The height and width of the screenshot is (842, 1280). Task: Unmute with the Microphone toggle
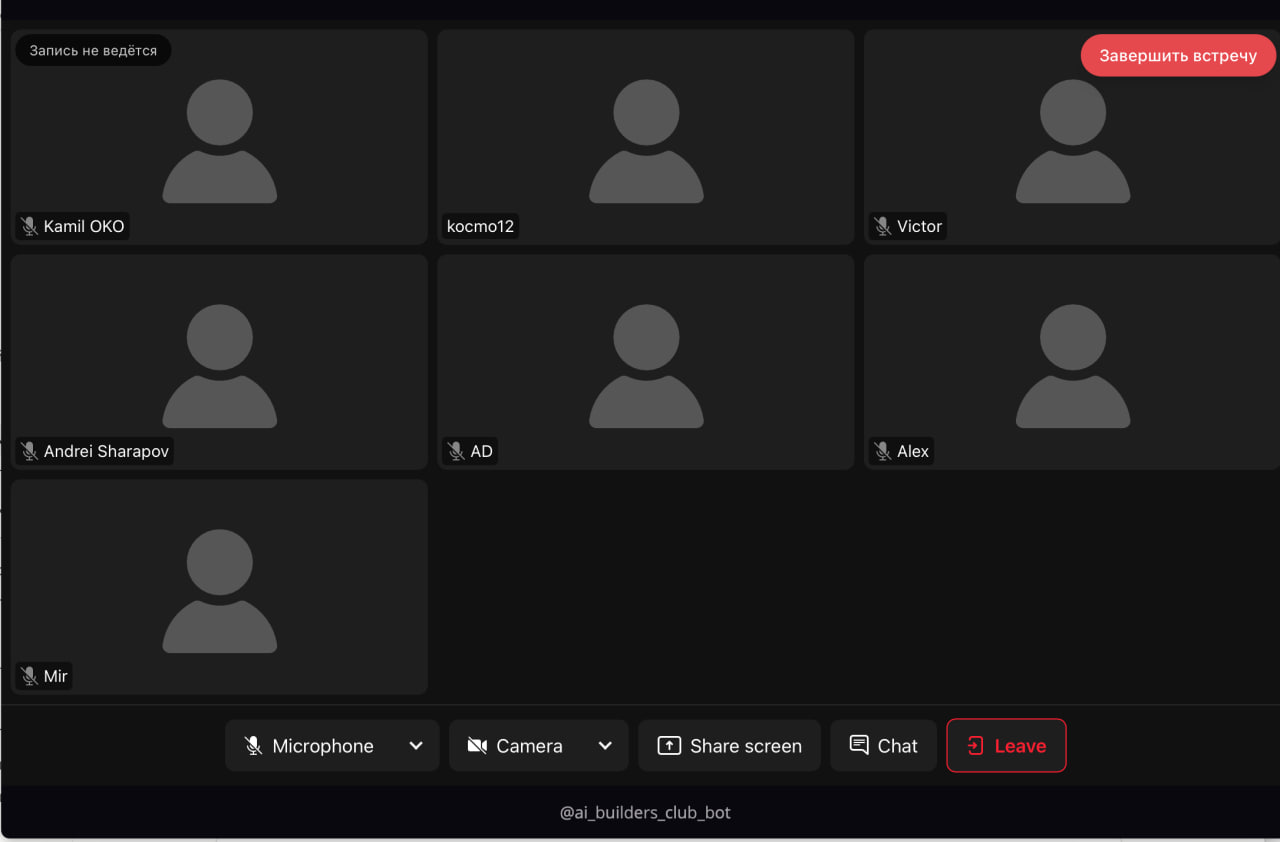[x=310, y=746]
